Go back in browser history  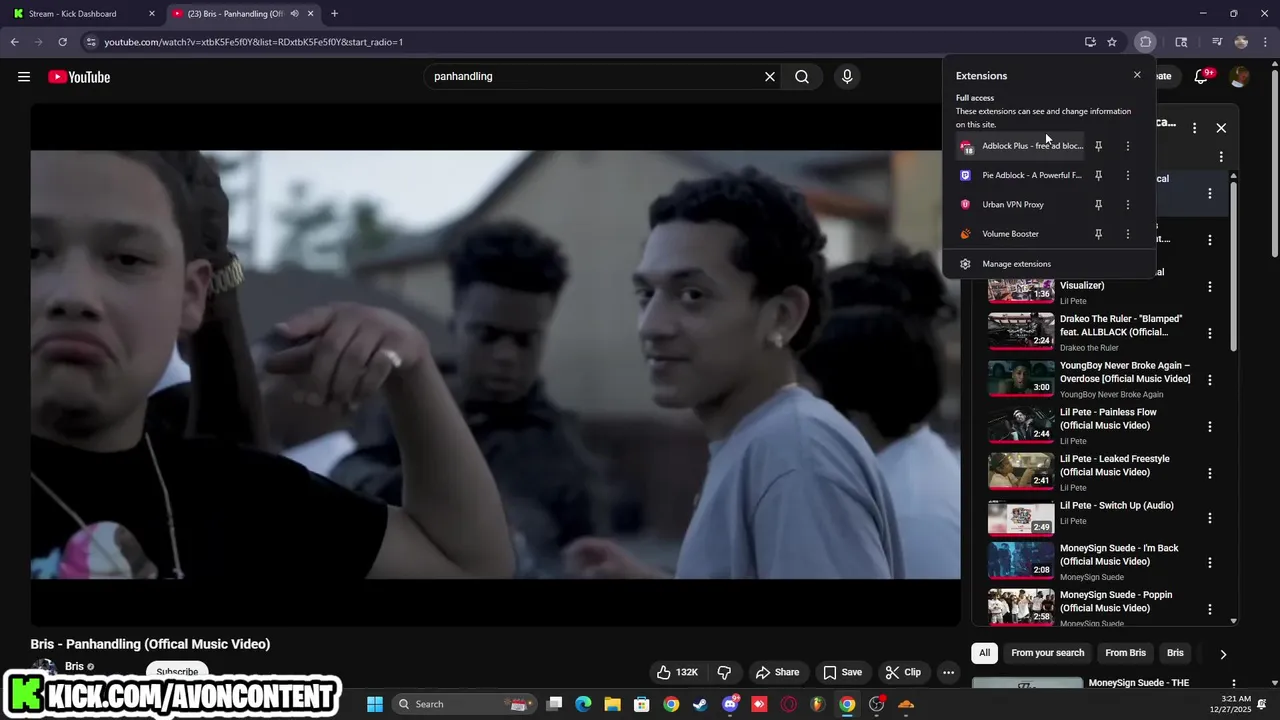click(x=14, y=42)
